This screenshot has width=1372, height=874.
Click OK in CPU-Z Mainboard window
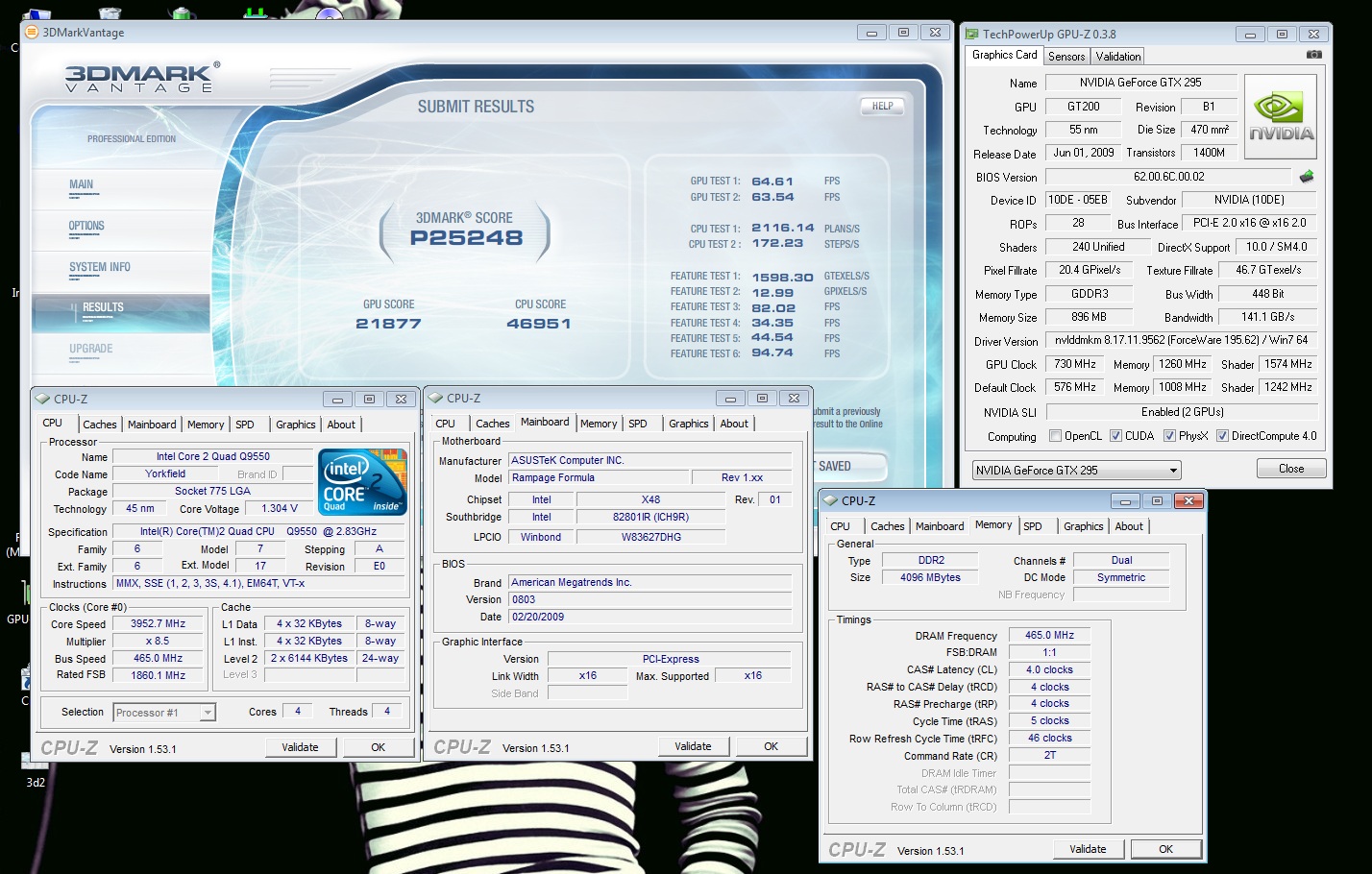pyautogui.click(x=771, y=746)
